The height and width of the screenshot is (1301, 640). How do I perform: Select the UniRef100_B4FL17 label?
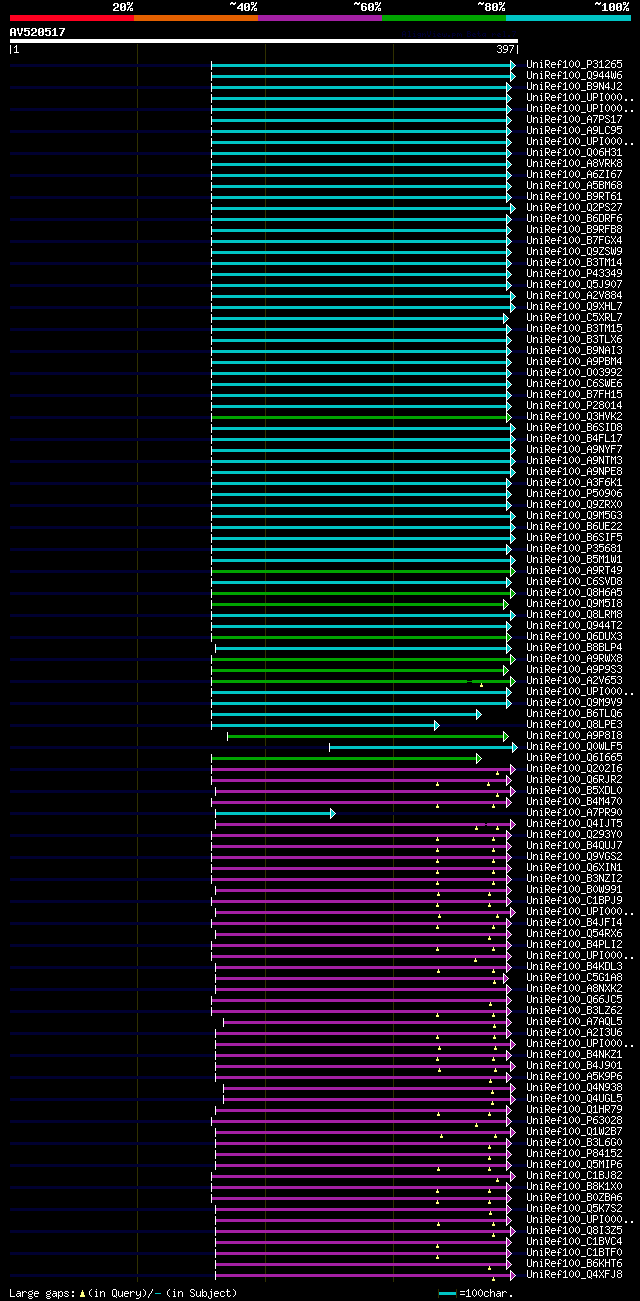click(574, 439)
